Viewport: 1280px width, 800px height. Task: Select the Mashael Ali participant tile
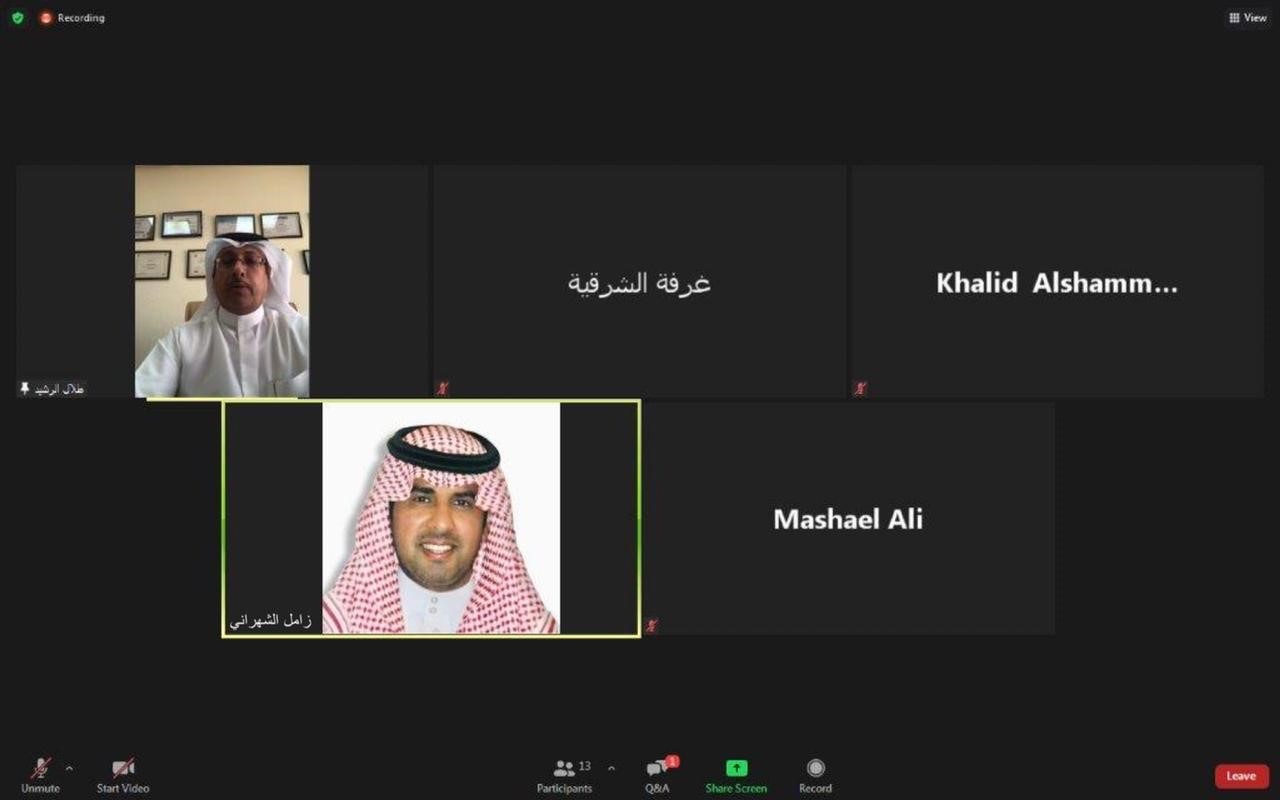click(x=848, y=518)
